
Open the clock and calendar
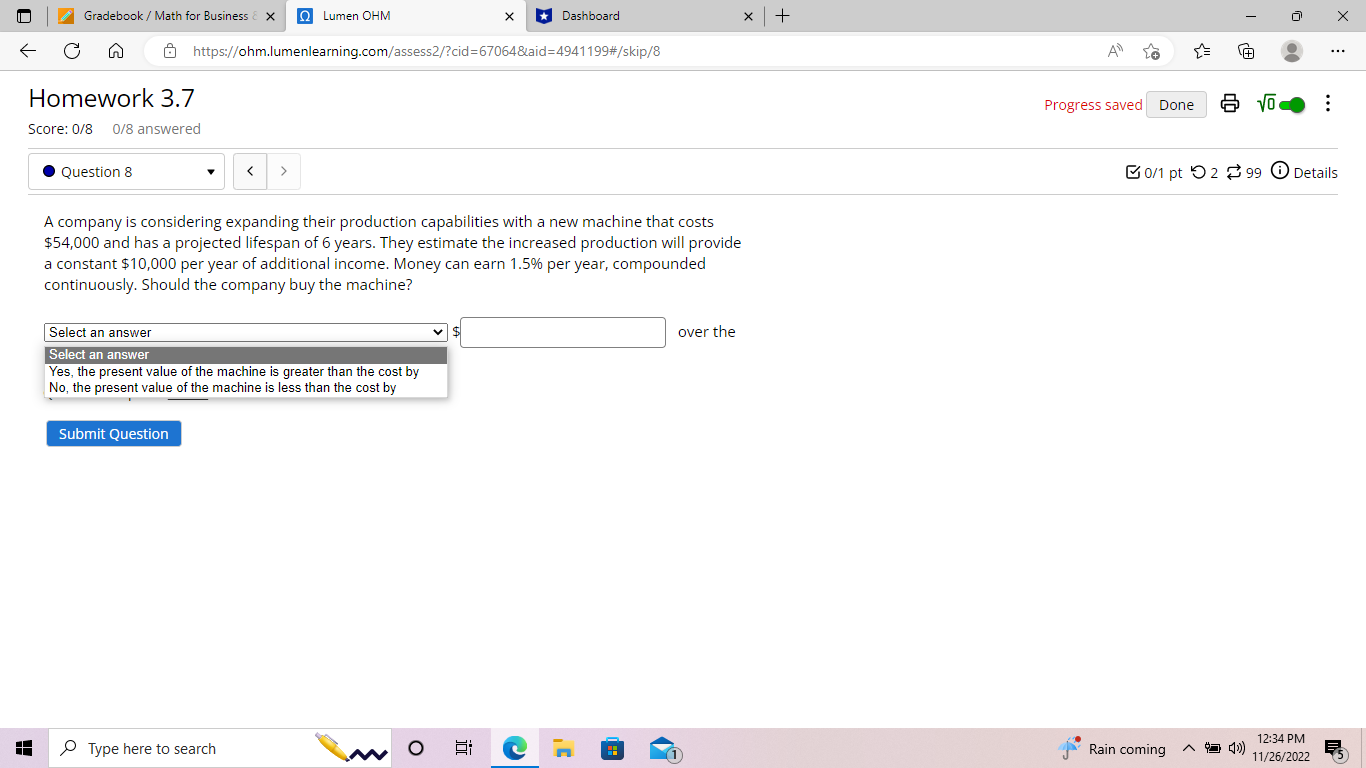(1280, 748)
